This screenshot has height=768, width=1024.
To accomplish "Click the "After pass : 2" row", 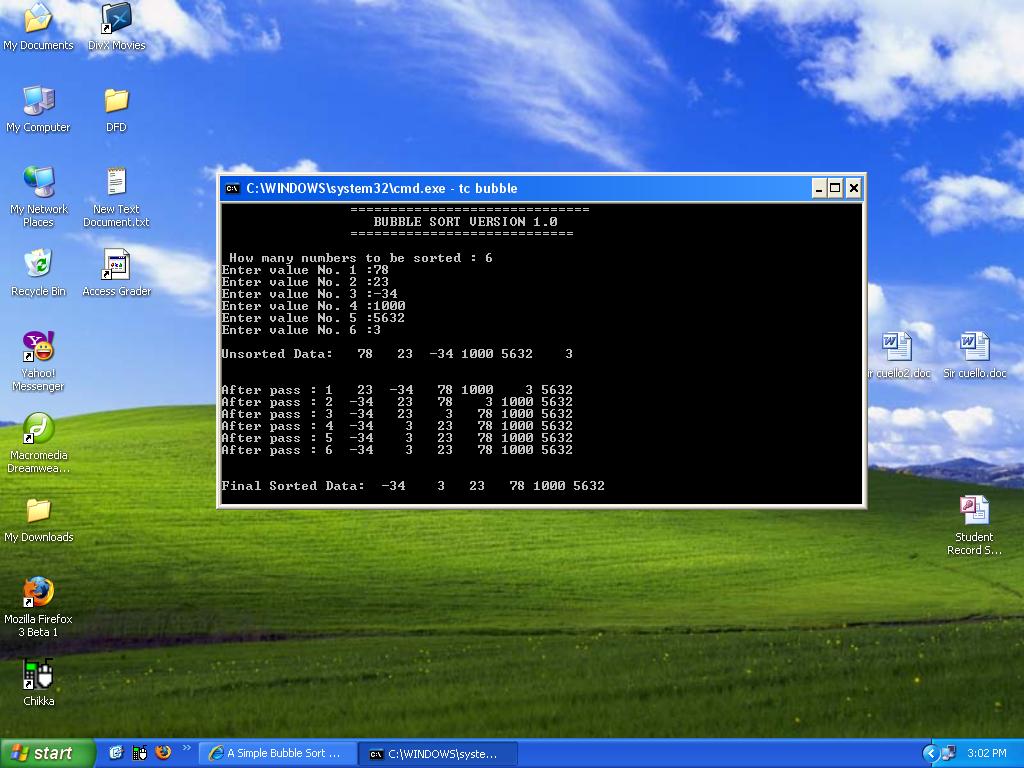I will 397,402.
